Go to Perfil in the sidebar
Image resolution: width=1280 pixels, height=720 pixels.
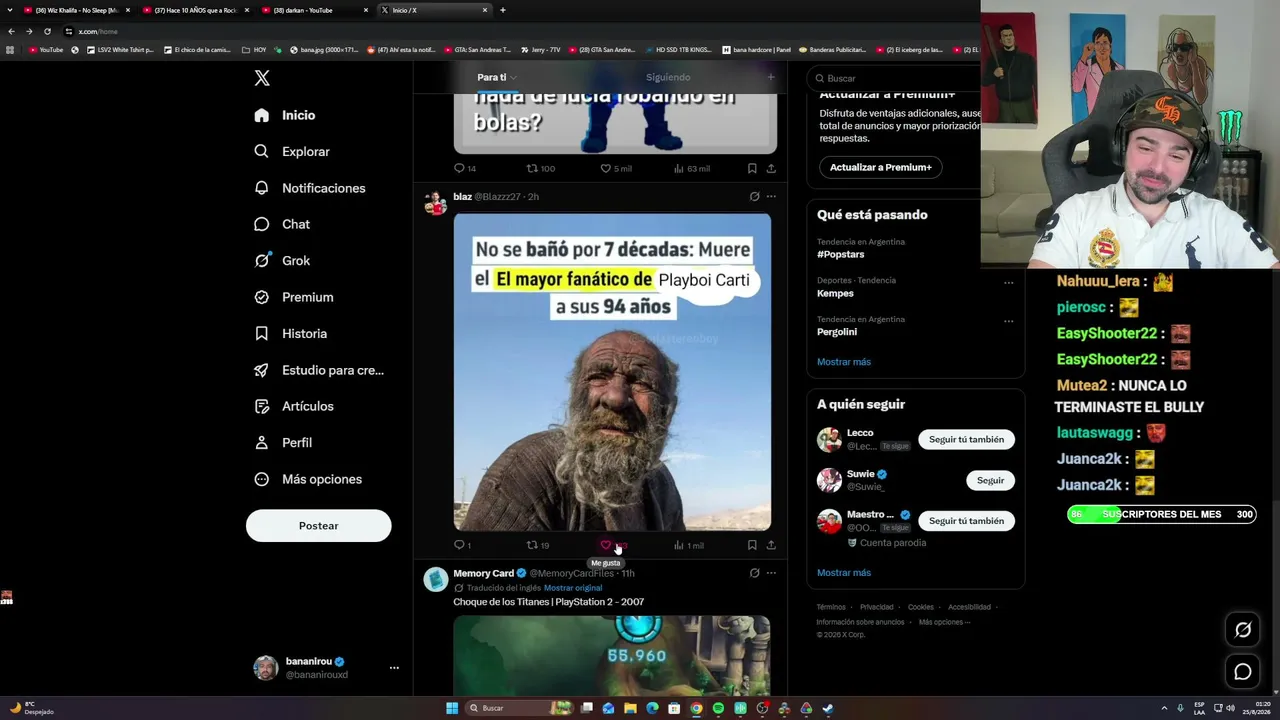tap(283, 443)
